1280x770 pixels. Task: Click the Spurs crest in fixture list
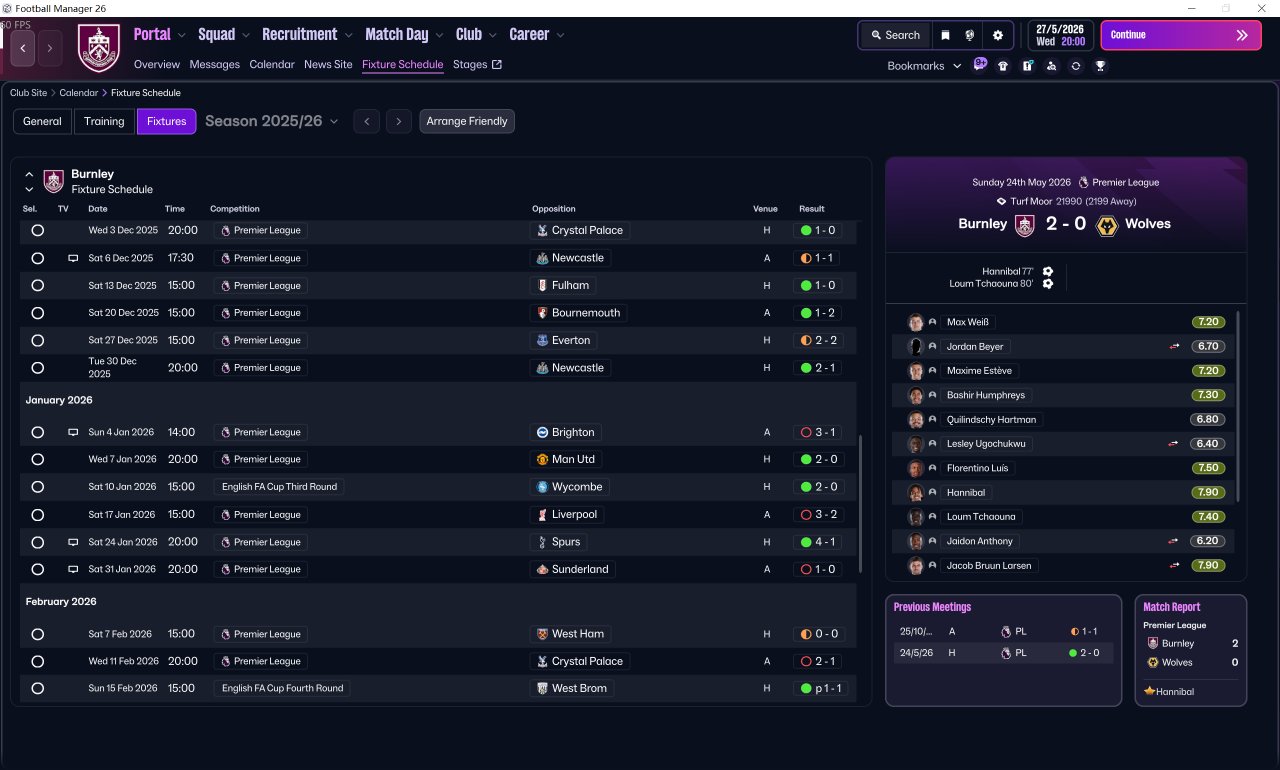(542, 542)
